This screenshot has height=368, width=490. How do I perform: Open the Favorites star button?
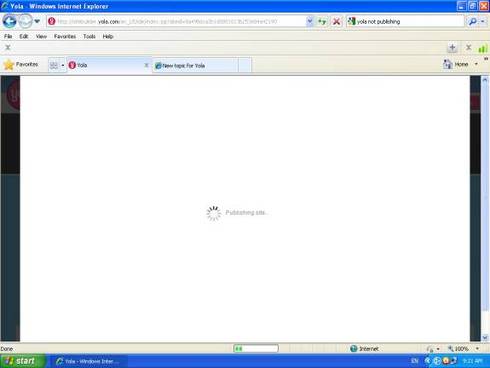click(x=21, y=64)
